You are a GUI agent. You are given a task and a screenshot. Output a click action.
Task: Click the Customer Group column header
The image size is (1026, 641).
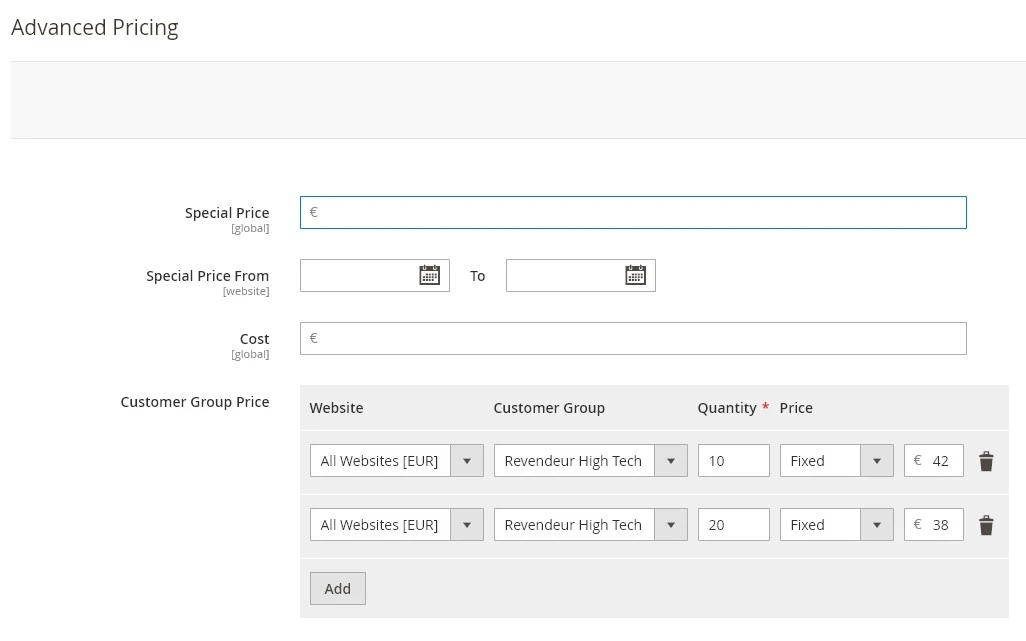(549, 407)
